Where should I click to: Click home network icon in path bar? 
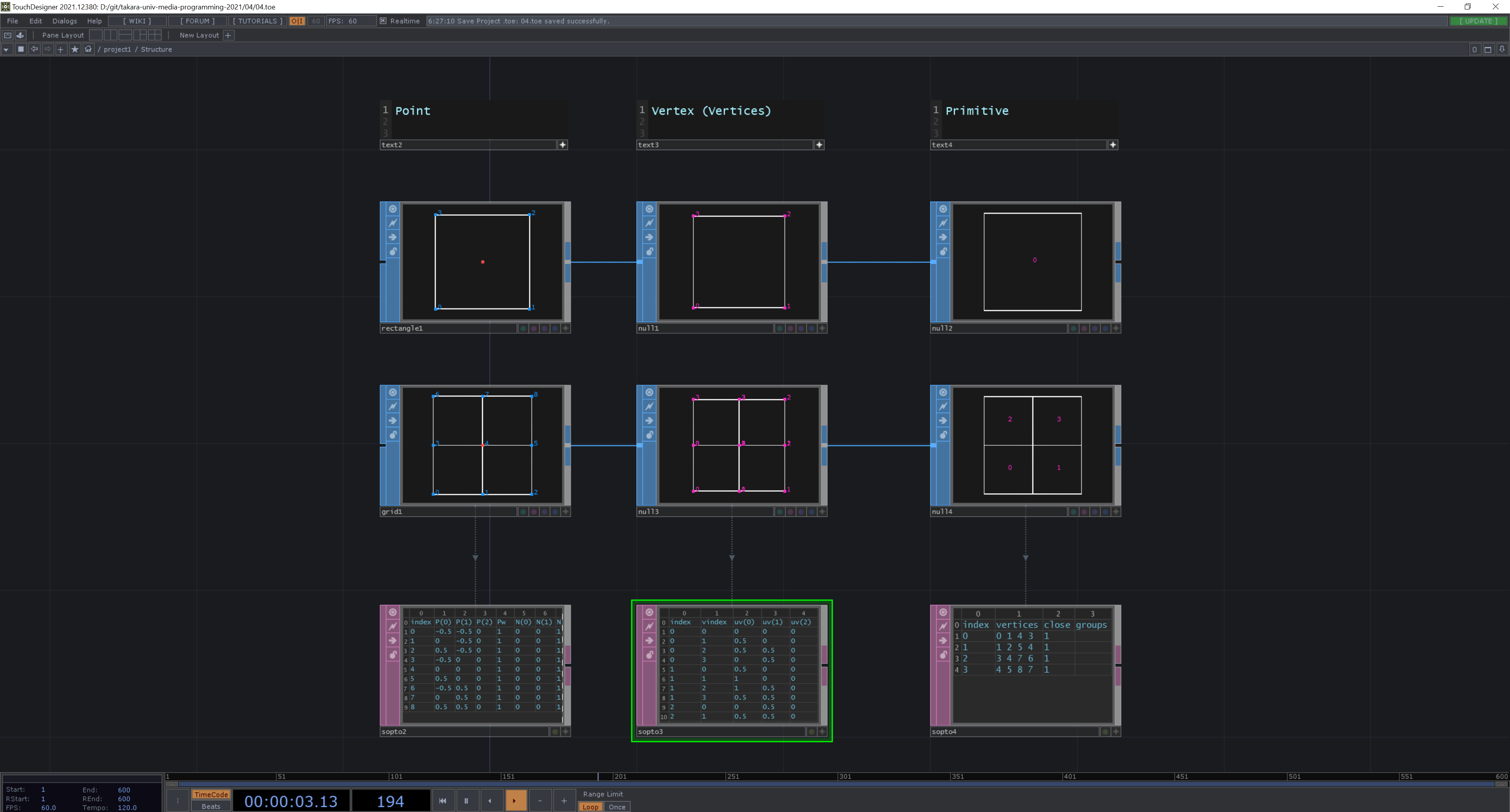pos(88,49)
